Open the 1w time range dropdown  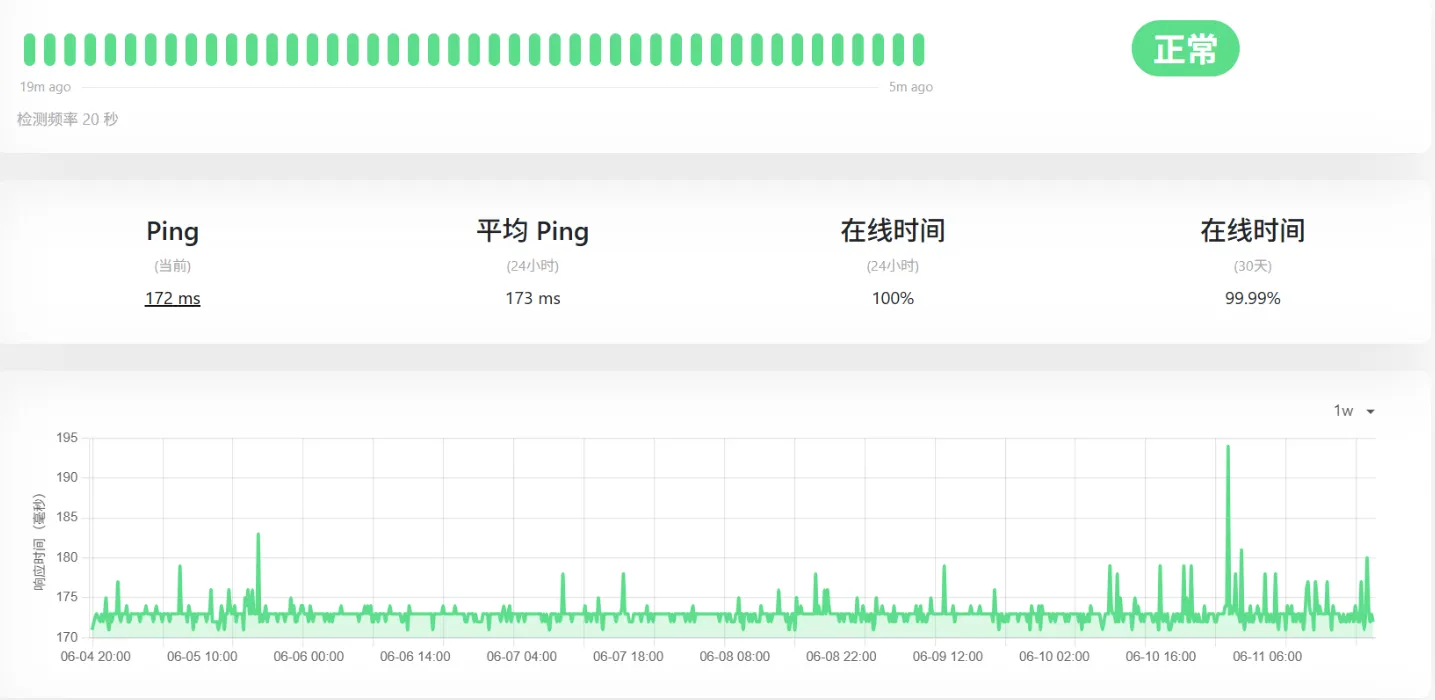coord(1354,411)
